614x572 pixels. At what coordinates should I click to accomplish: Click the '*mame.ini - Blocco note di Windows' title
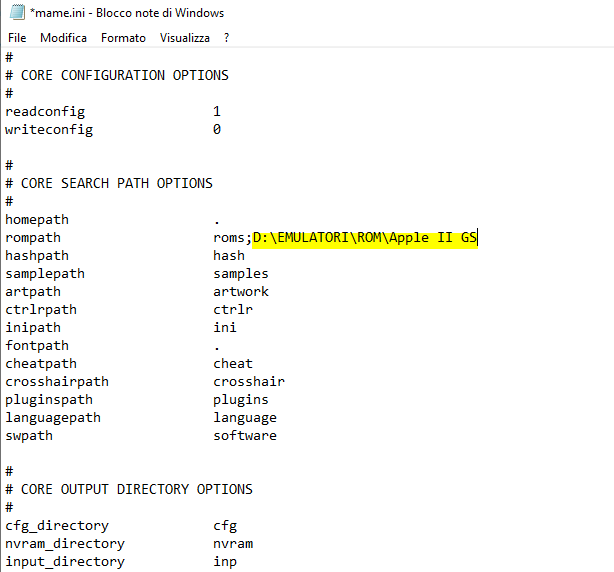tap(127, 13)
